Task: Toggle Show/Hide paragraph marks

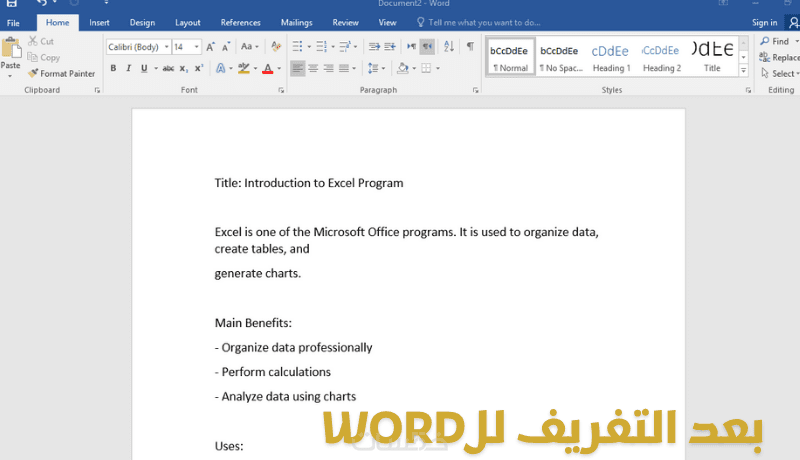Action: [470, 47]
